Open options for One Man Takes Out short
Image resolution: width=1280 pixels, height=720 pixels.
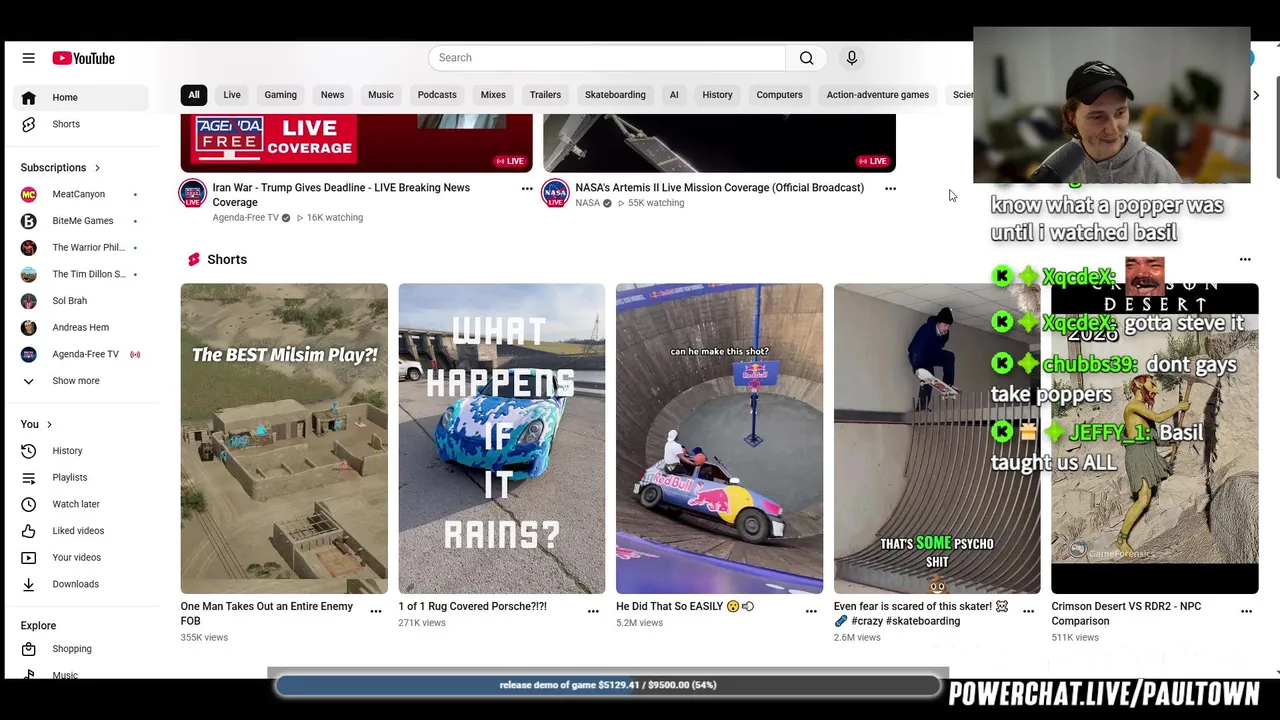click(x=376, y=611)
